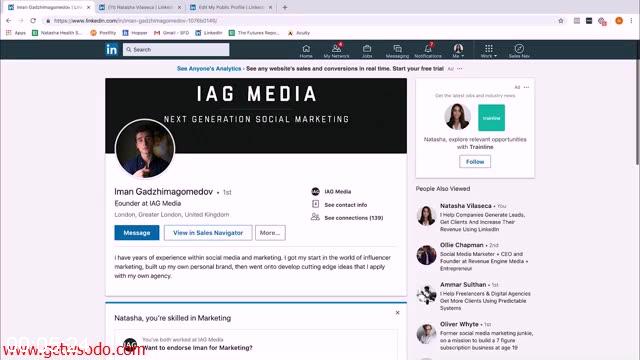The height and width of the screenshot is (360, 640).
Task: Open Natasha Health bookmark
Action: [57, 33]
